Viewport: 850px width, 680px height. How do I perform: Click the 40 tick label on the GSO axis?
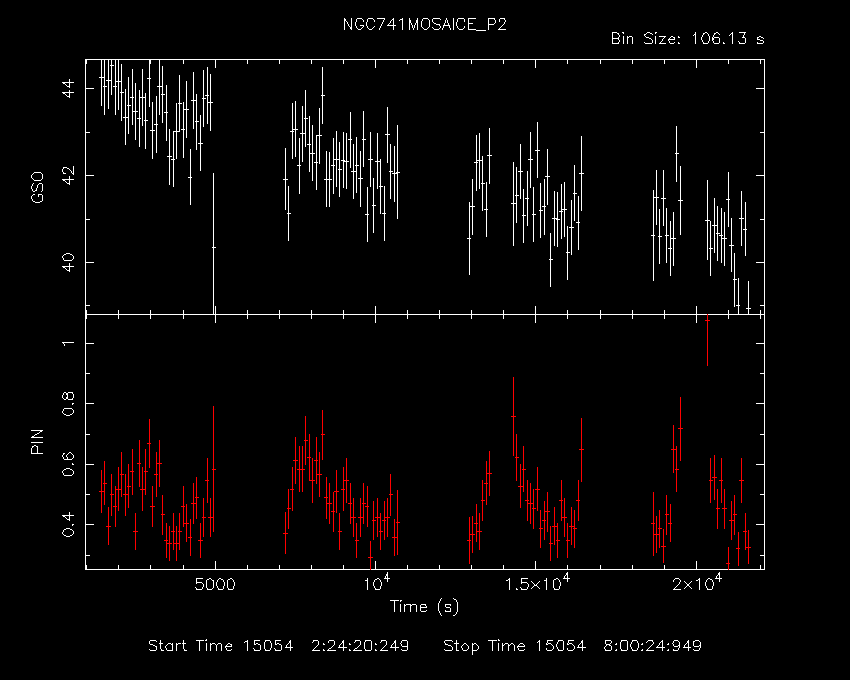coord(69,262)
